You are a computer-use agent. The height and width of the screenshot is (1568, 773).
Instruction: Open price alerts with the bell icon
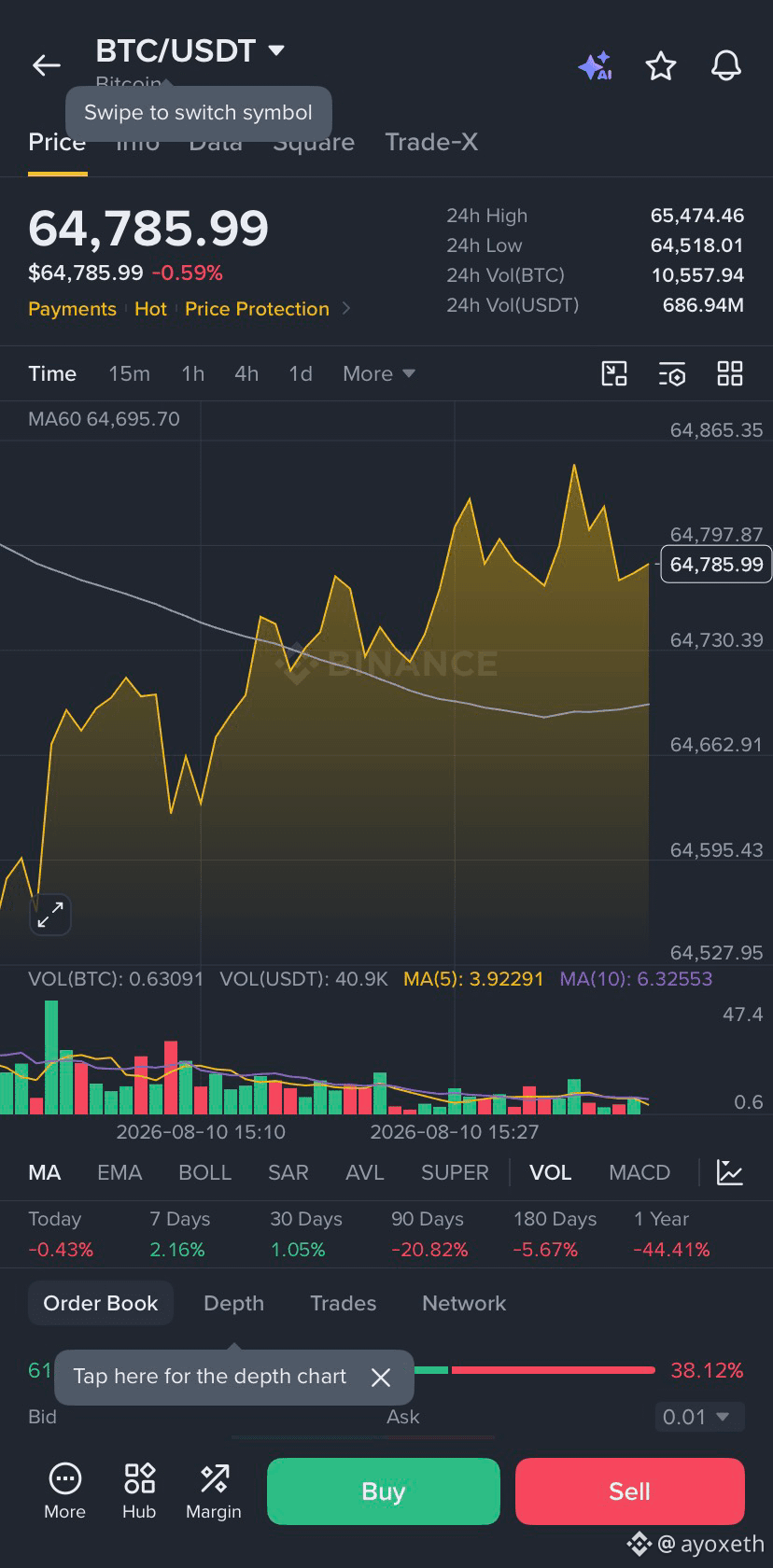726,65
